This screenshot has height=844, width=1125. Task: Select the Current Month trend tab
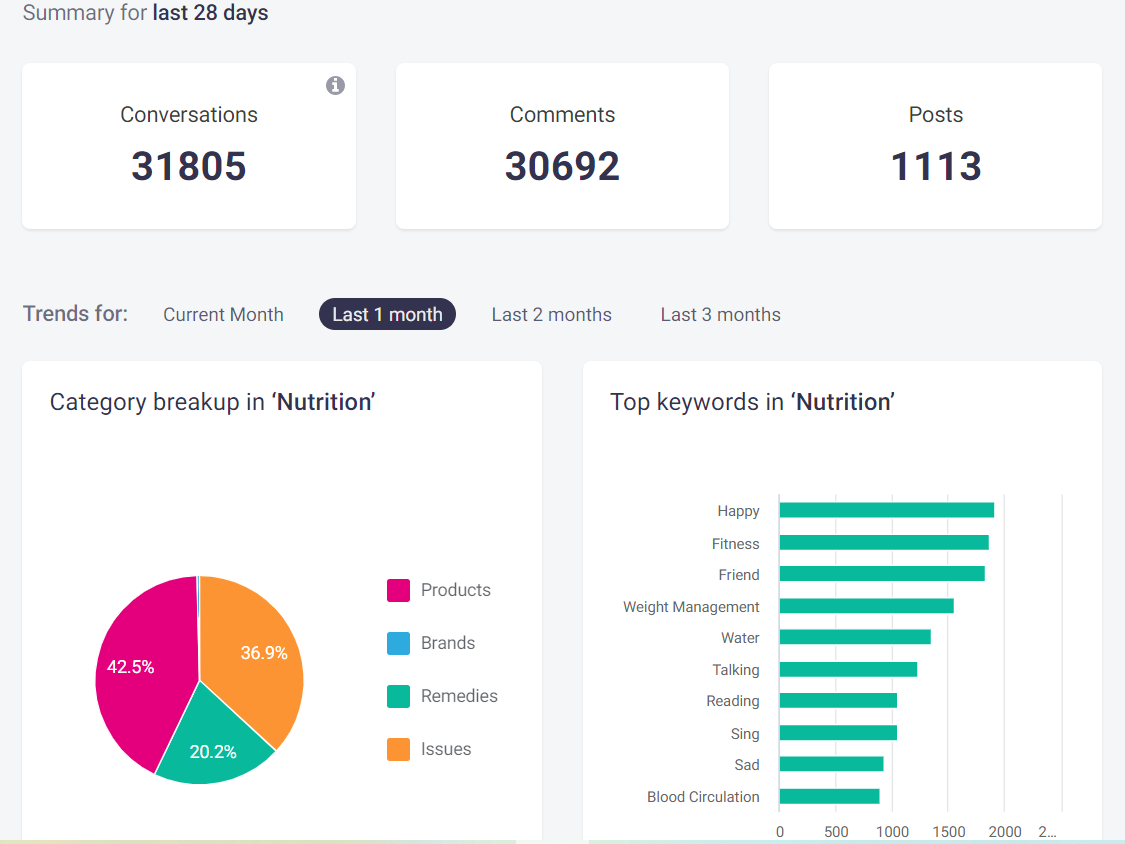(223, 314)
